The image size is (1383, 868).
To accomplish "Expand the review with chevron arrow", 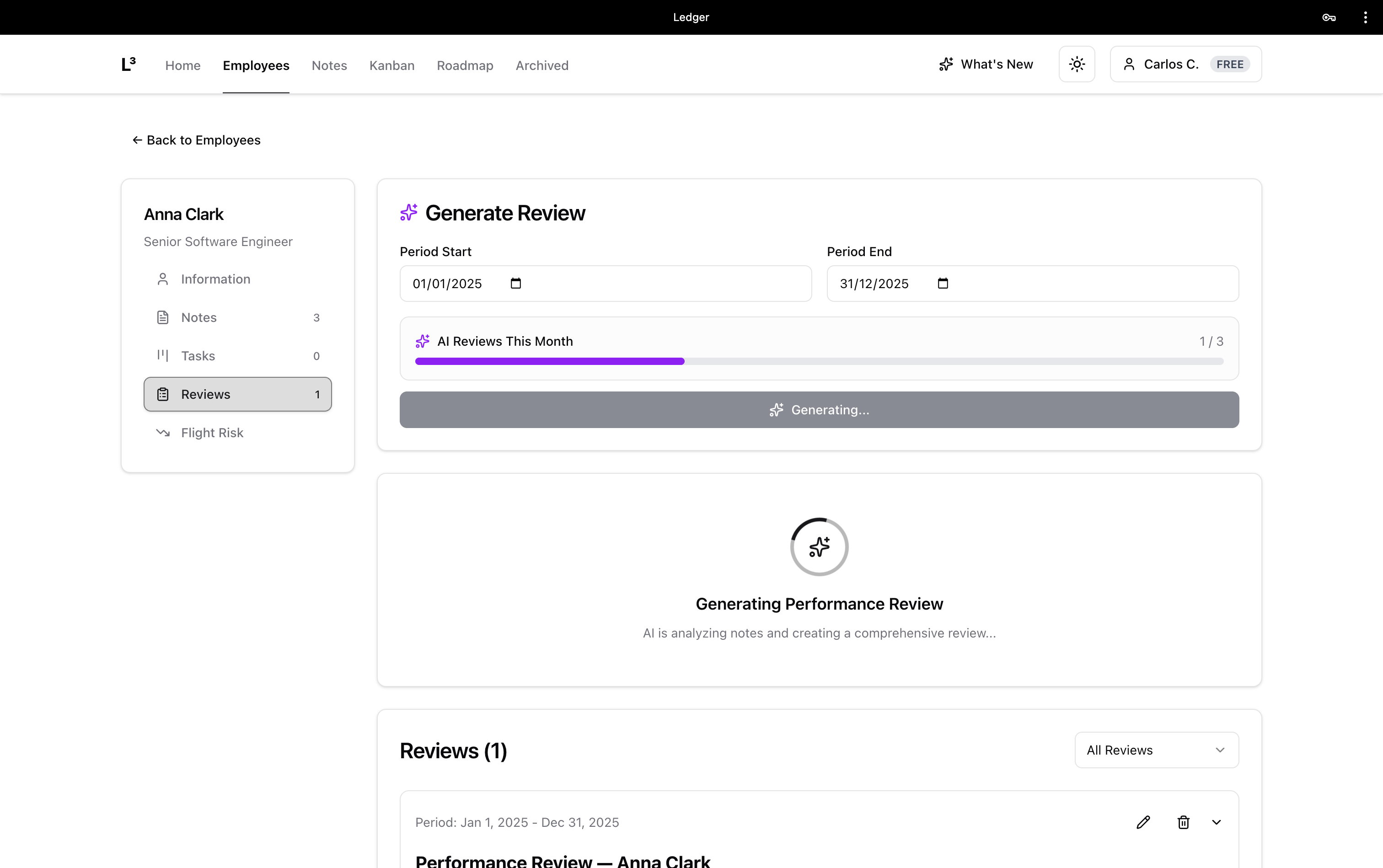I will point(1217,822).
